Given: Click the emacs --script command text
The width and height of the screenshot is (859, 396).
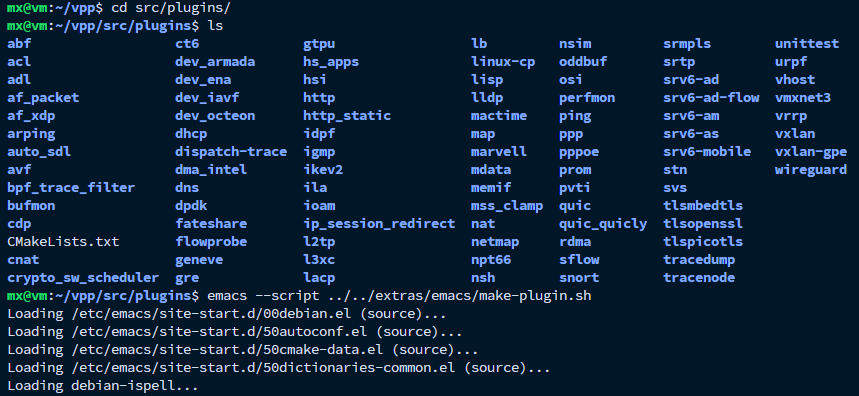Looking at the screenshot, I should [263, 296].
